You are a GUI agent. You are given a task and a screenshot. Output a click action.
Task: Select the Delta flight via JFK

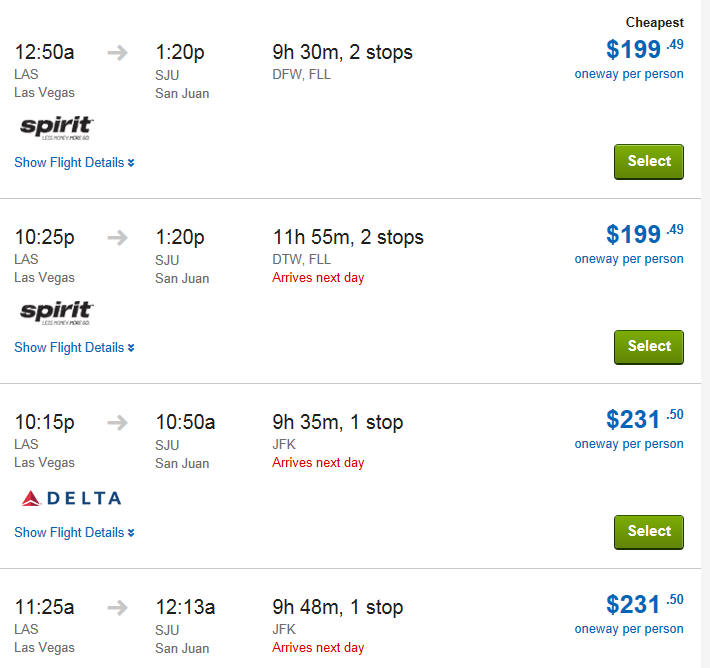coord(649,532)
